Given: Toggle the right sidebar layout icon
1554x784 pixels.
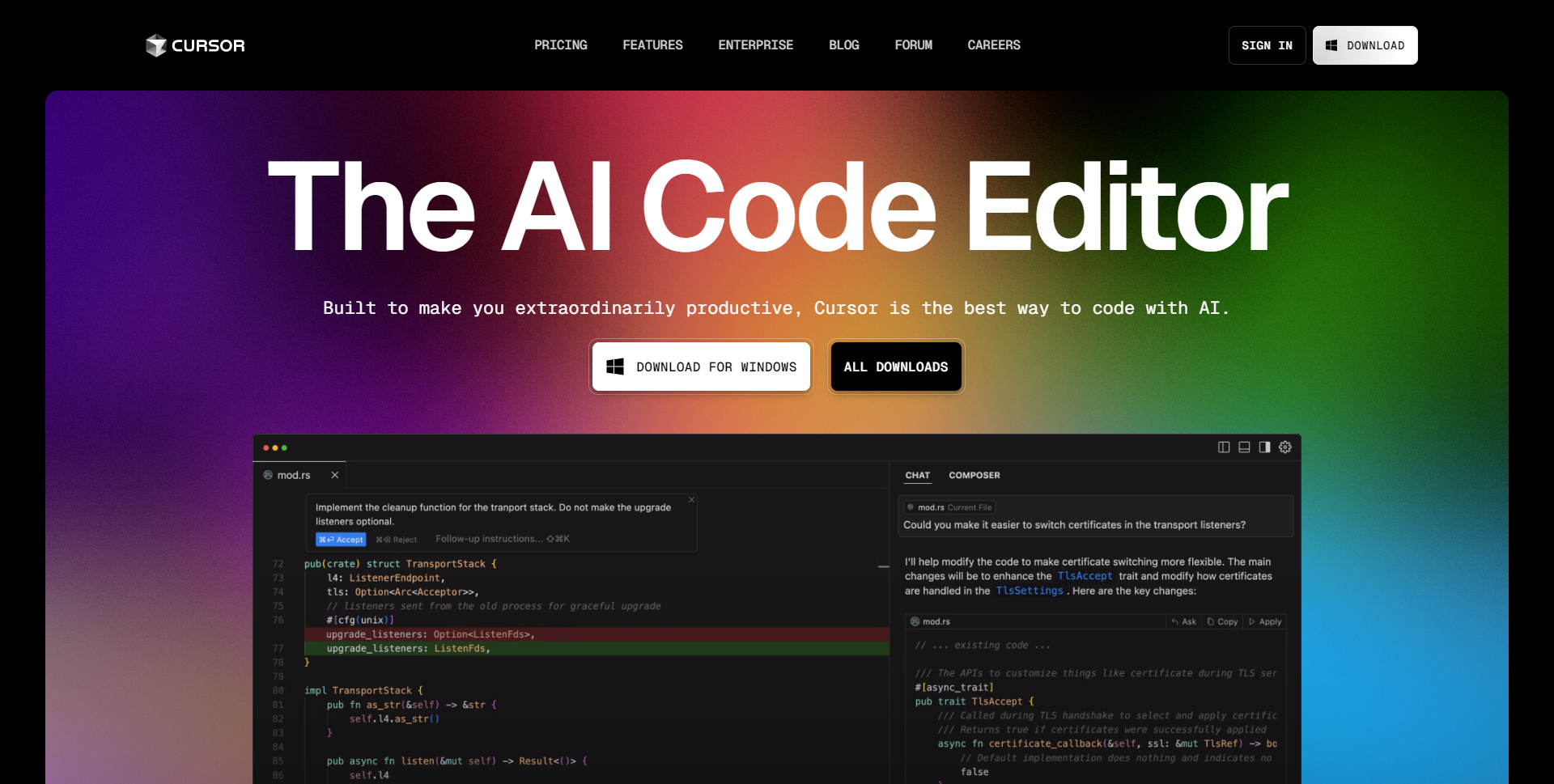Looking at the screenshot, I should coord(1264,447).
